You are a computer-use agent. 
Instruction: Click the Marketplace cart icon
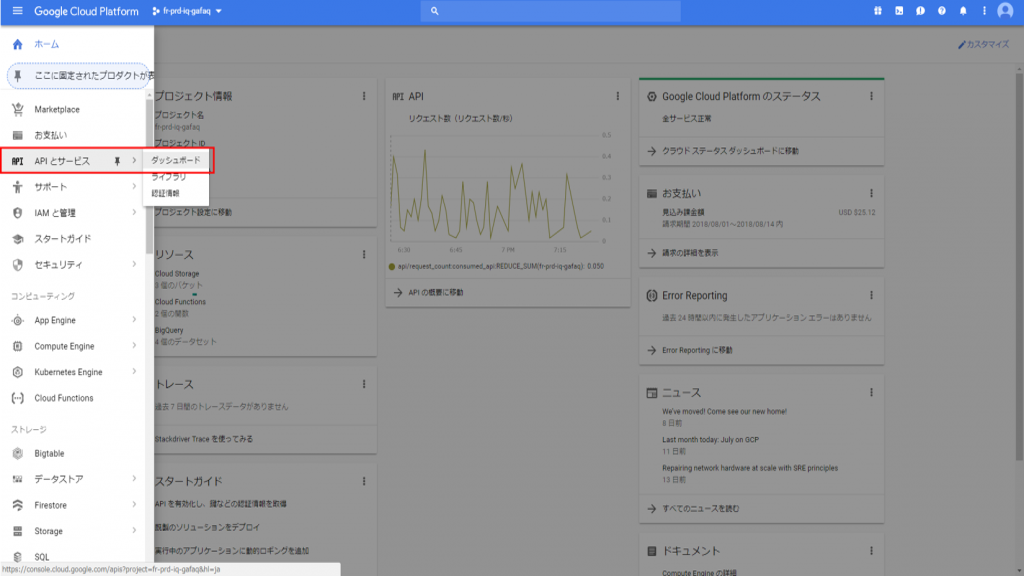[18, 109]
